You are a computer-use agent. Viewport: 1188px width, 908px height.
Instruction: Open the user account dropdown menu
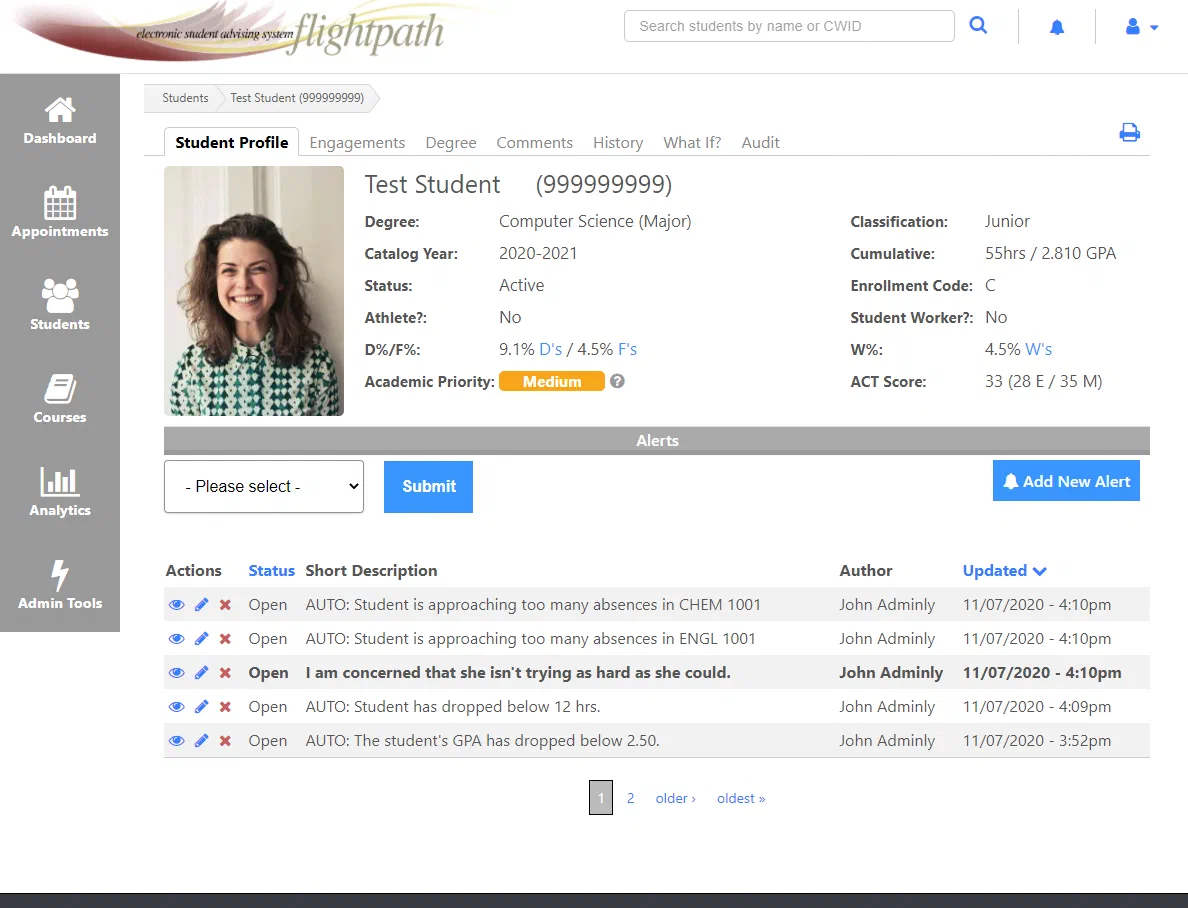pyautogui.click(x=1141, y=27)
